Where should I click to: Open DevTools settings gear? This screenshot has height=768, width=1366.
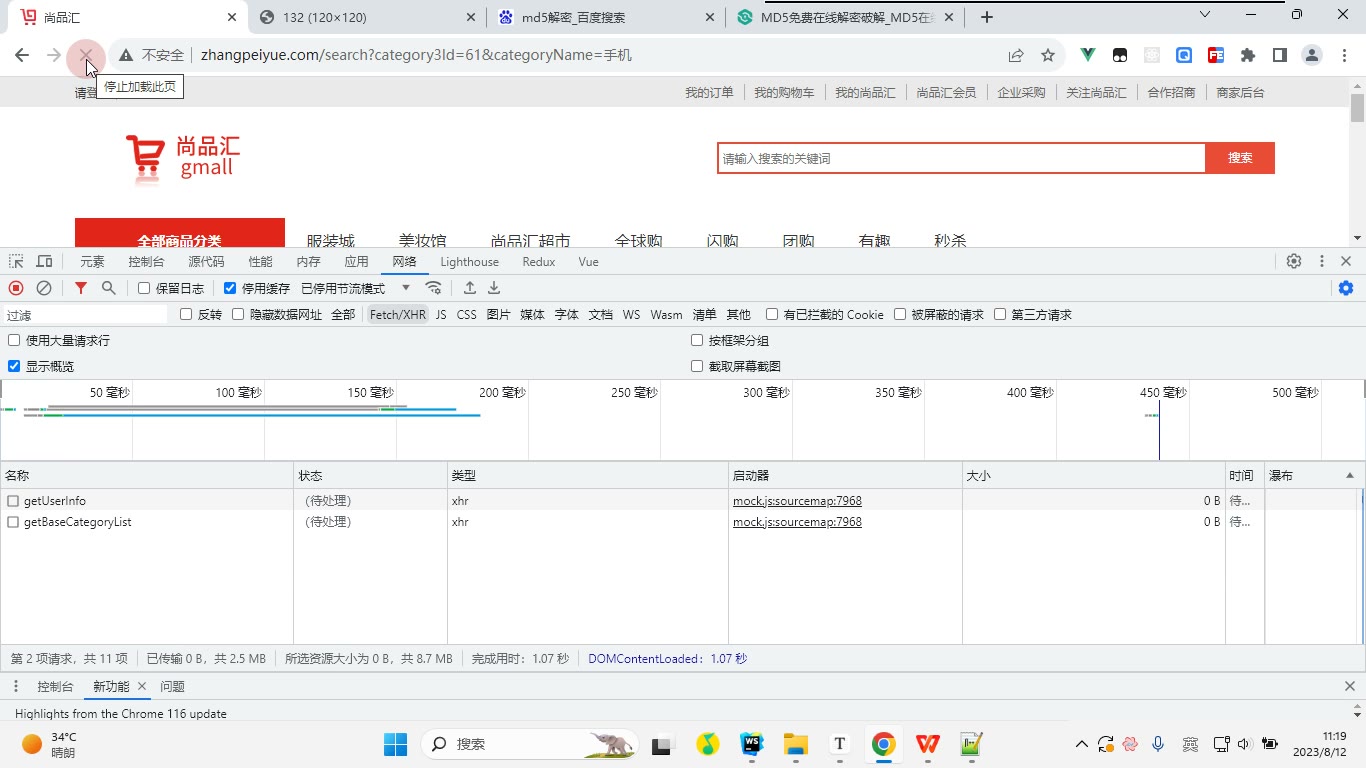click(1294, 262)
